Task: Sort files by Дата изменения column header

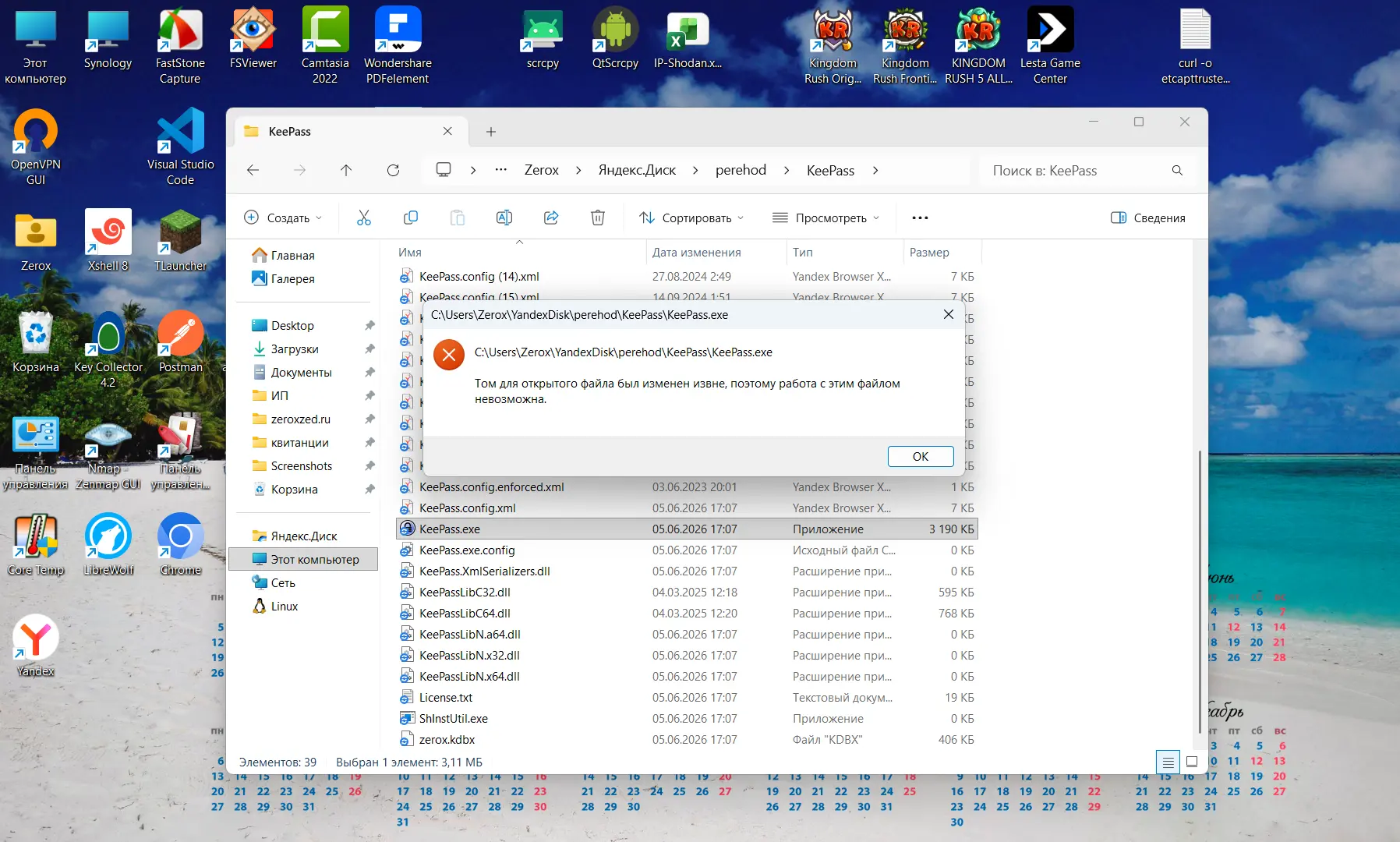Action: tap(716, 252)
